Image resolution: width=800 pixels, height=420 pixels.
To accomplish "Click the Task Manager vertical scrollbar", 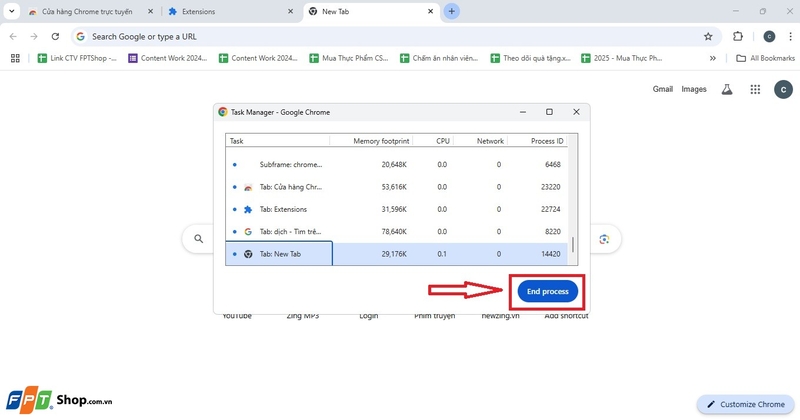I will coord(572,244).
